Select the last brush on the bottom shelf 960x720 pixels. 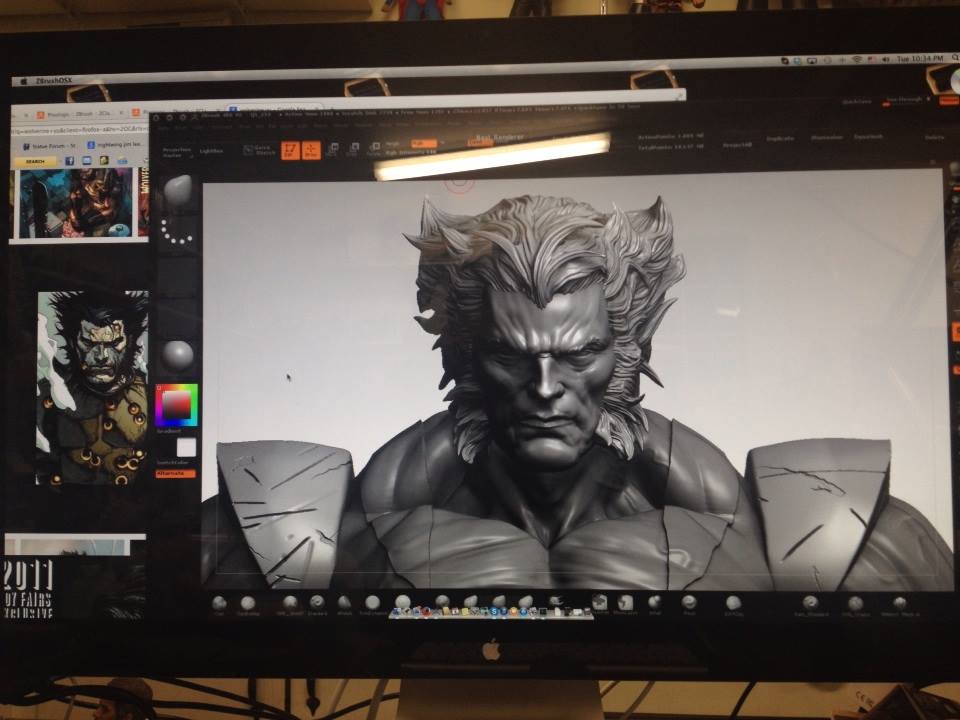[x=899, y=606]
